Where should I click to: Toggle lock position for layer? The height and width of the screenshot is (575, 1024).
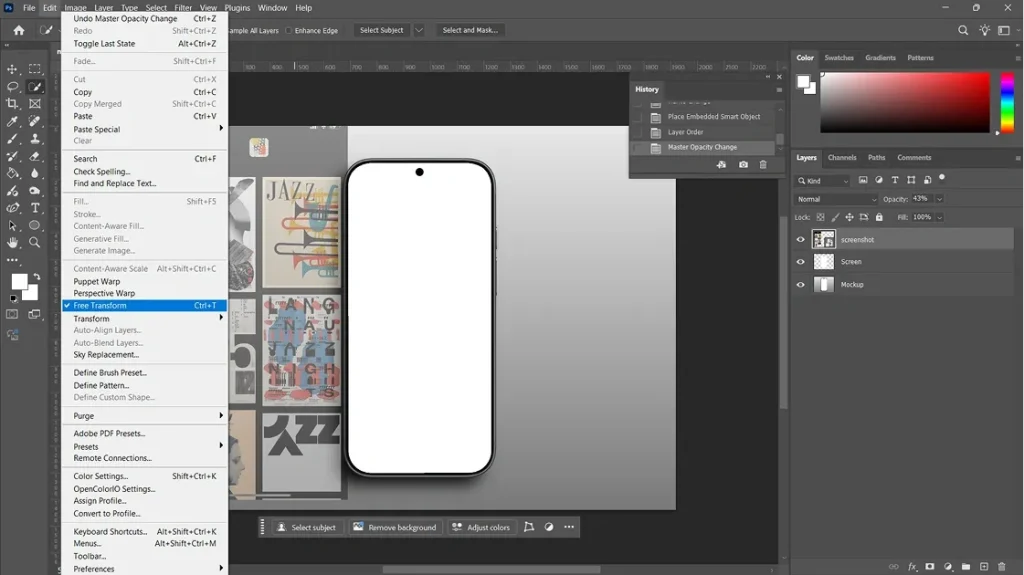coord(849,217)
